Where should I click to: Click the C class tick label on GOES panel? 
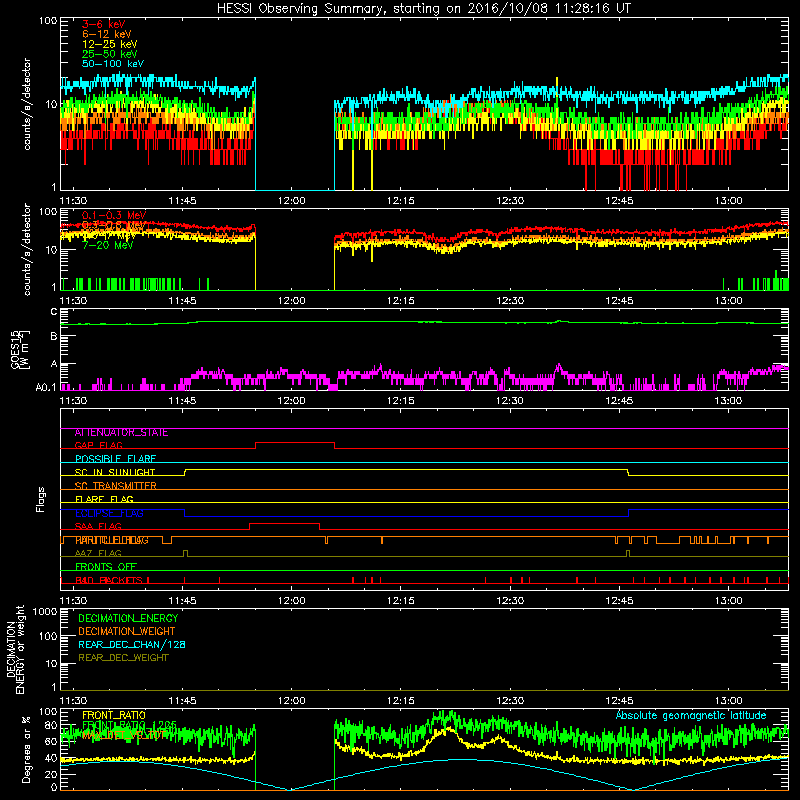click(x=54, y=312)
